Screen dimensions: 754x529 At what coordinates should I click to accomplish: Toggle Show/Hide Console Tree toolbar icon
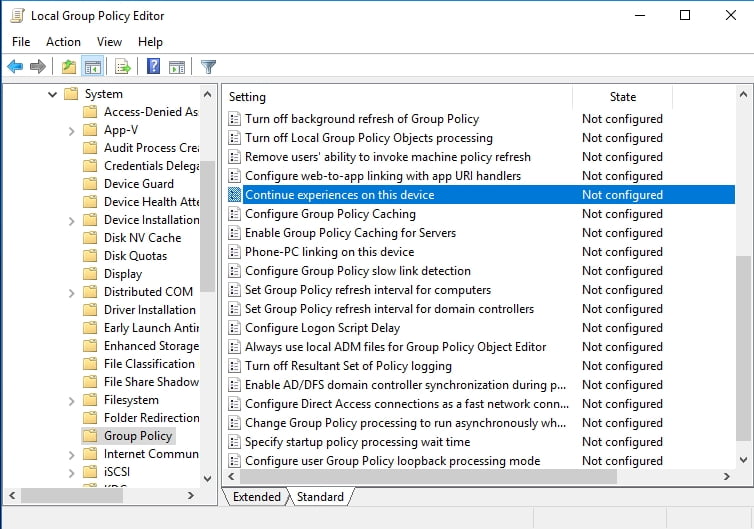(92, 67)
